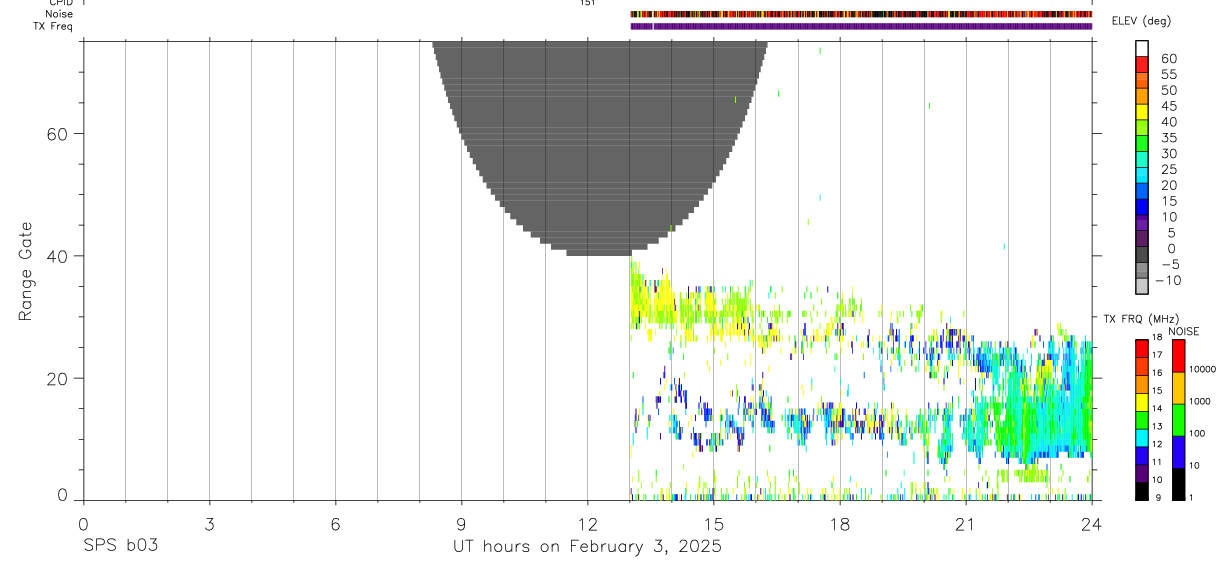Click the white top segment of ELEV colorbar
Screen dimensions: 1228x567
coord(1142,48)
